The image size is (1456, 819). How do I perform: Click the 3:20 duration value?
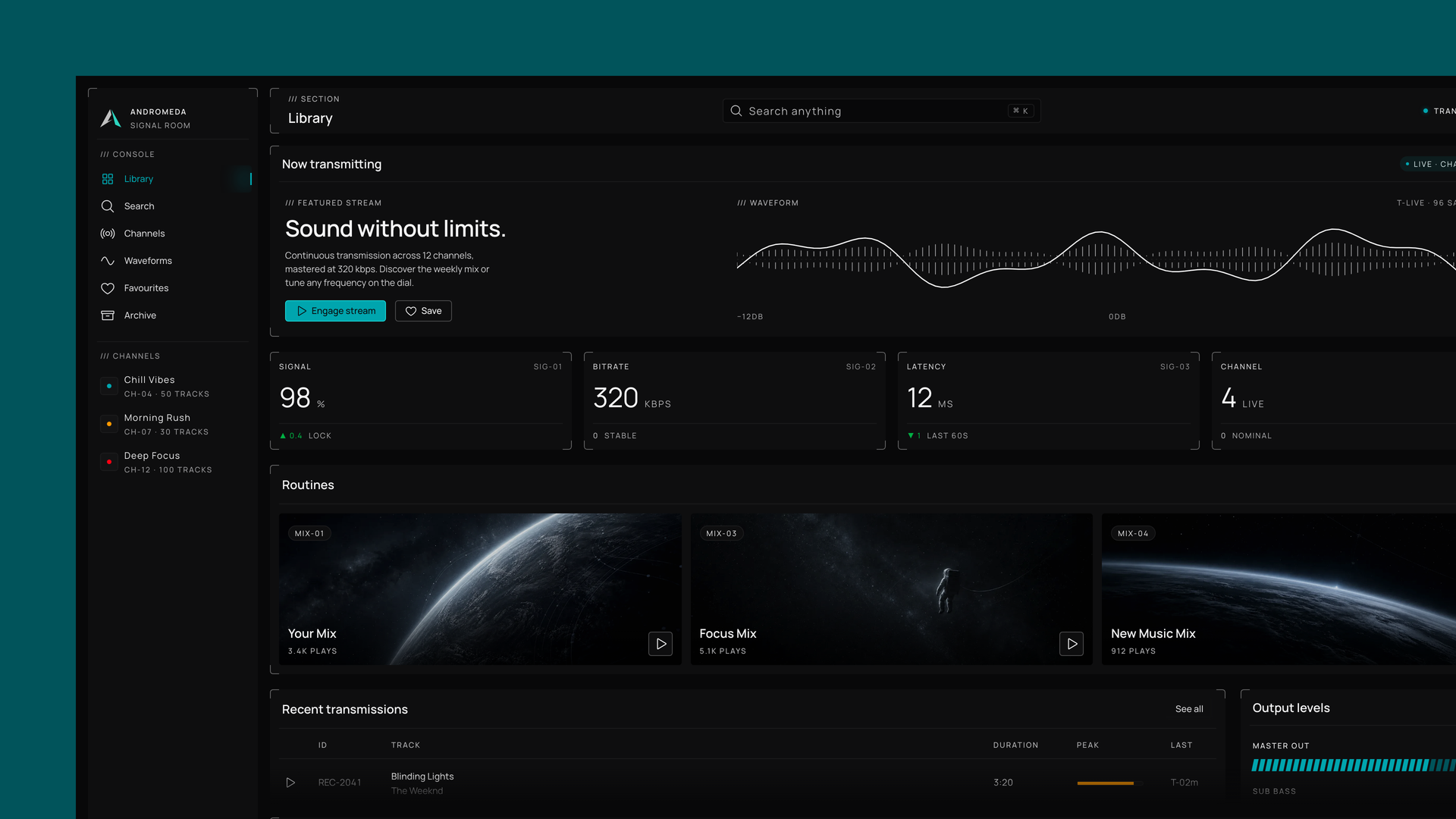point(1003,783)
